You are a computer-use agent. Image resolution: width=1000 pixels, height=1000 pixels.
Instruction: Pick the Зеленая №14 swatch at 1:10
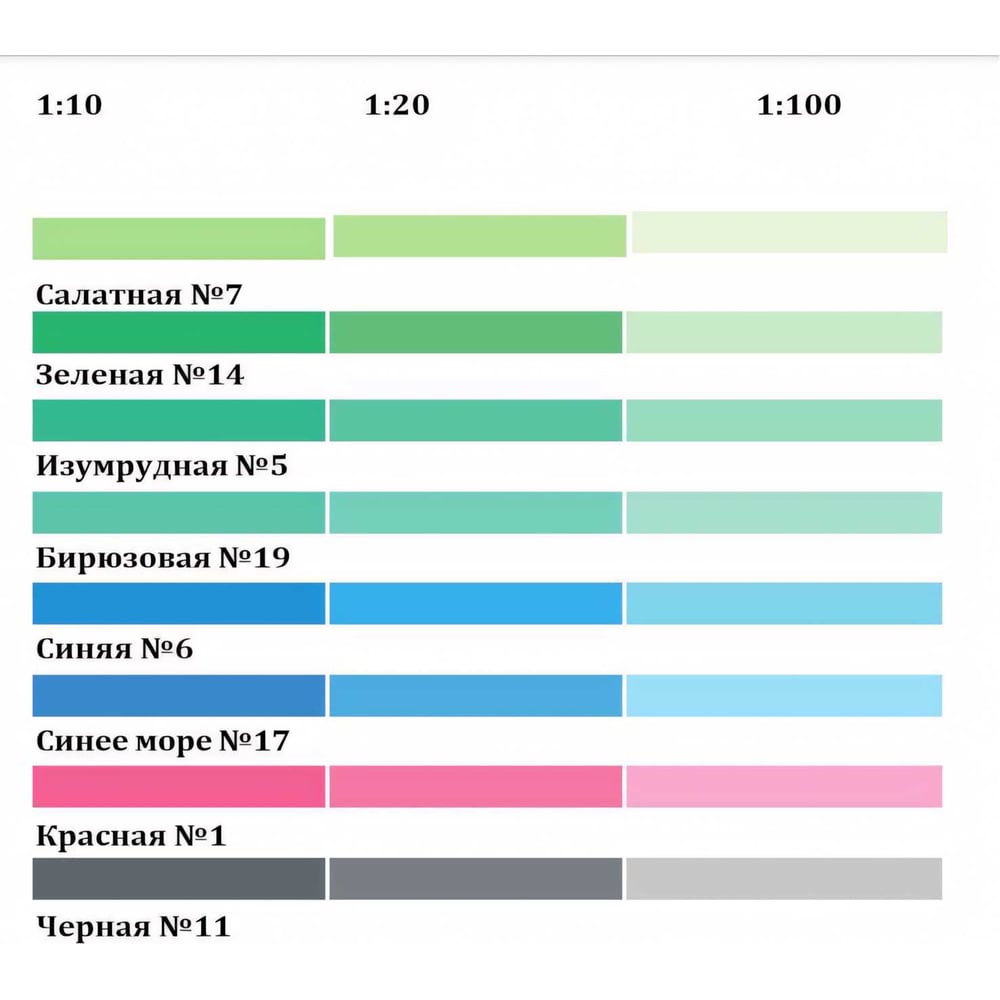[179, 332]
